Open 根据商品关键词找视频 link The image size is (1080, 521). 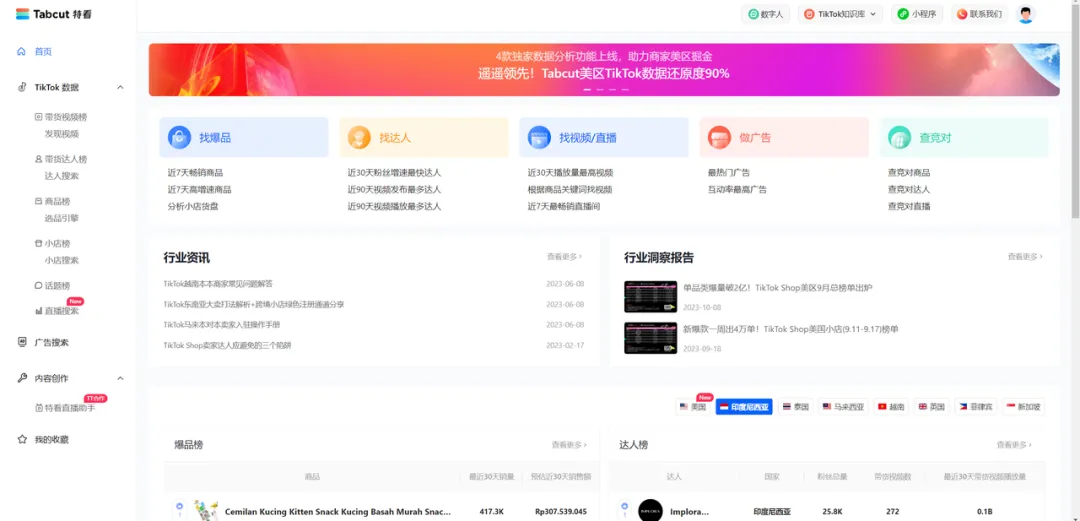[x=570, y=190]
